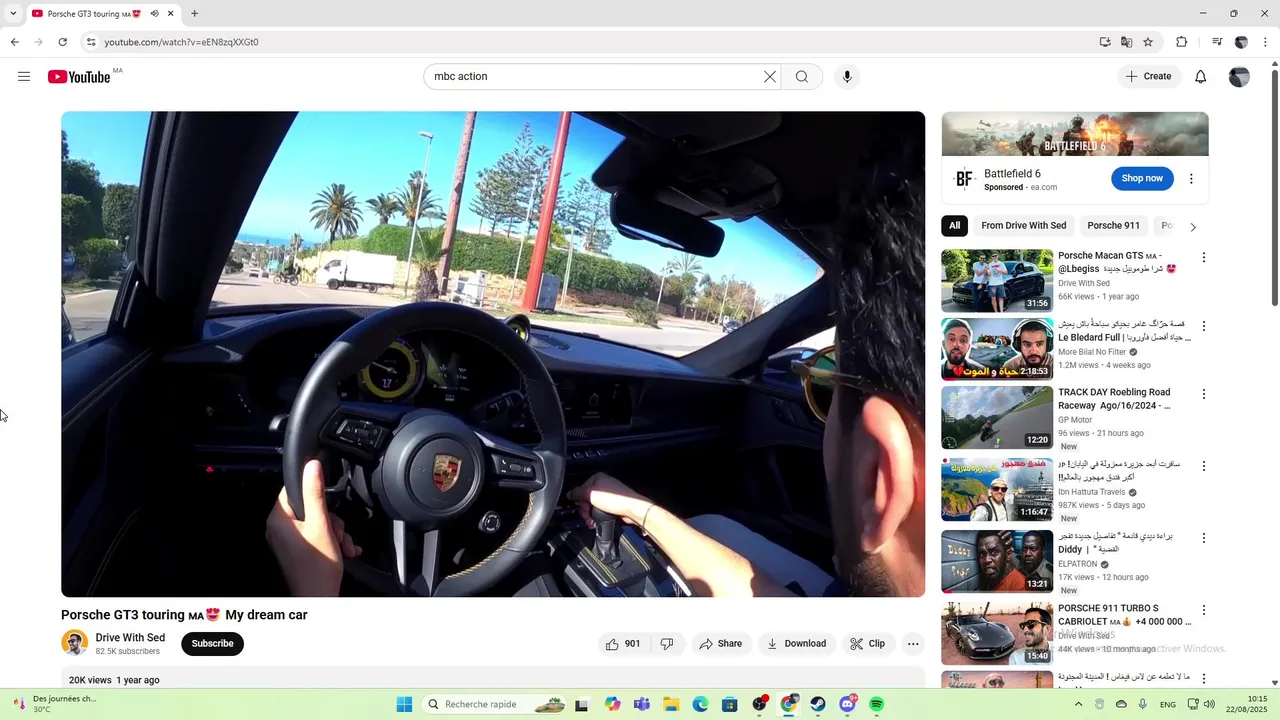Image resolution: width=1280 pixels, height=720 pixels.
Task: Install app icon in address bar
Action: pyautogui.click(x=1105, y=42)
